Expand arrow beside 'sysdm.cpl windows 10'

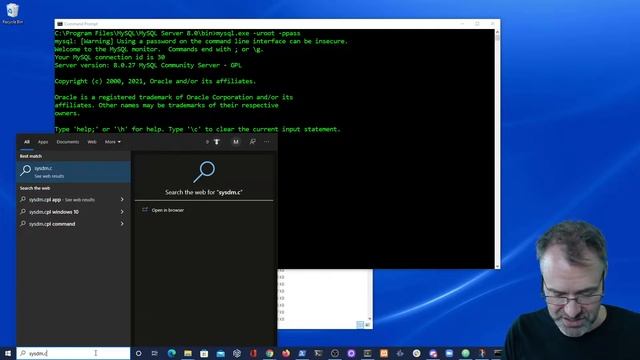122,212
